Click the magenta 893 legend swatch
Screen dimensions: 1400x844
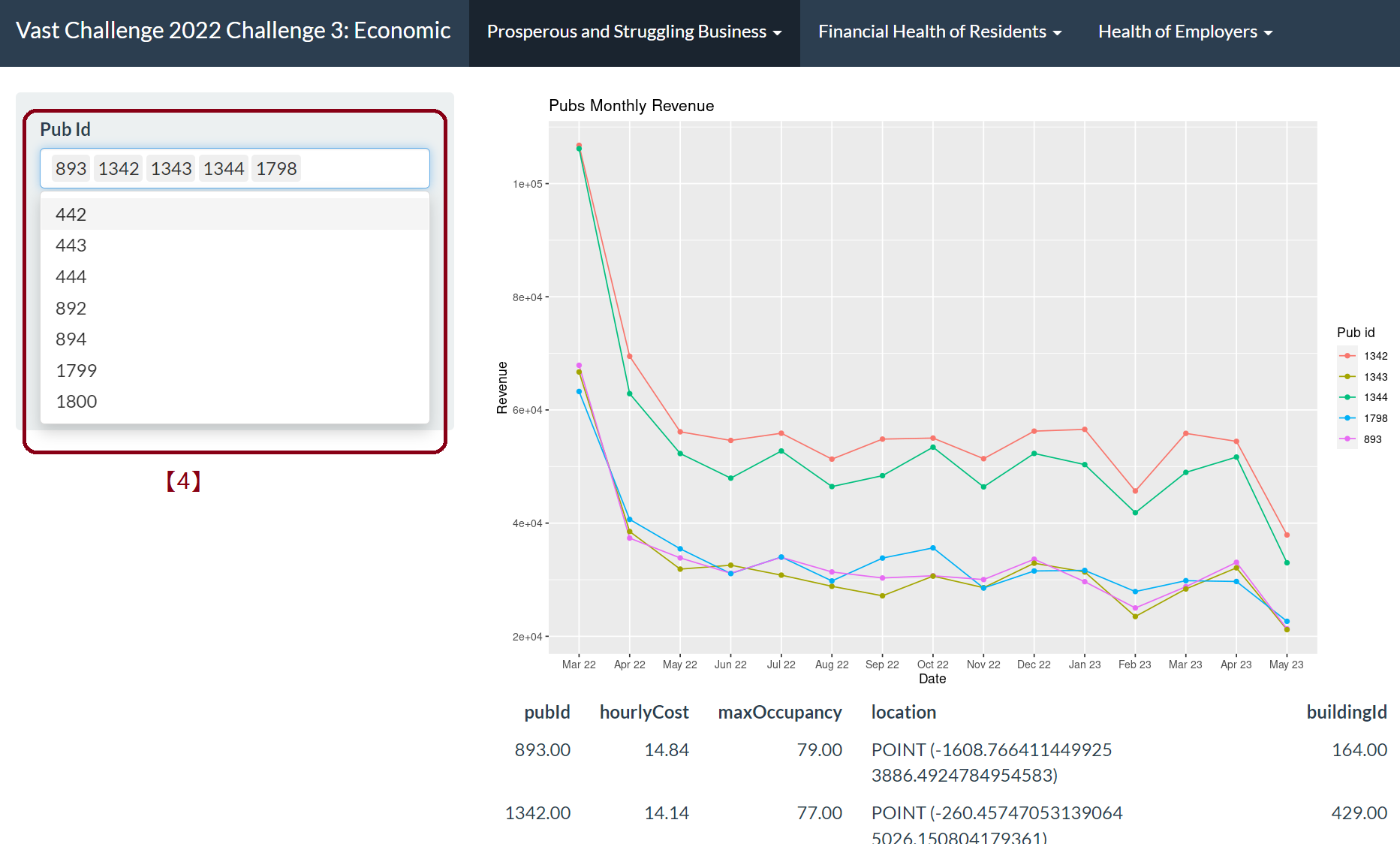pyautogui.click(x=1347, y=439)
